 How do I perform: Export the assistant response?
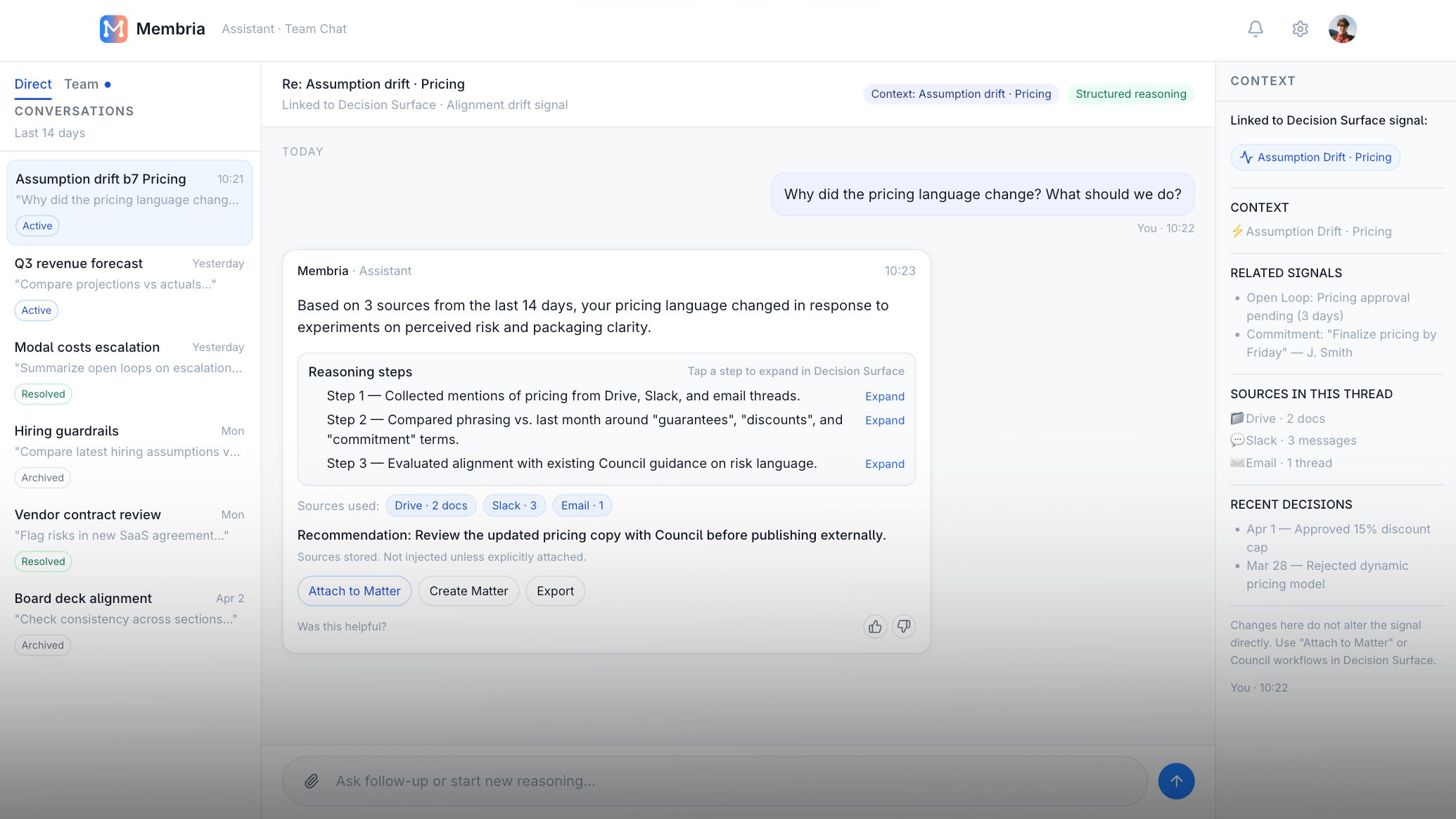555,591
